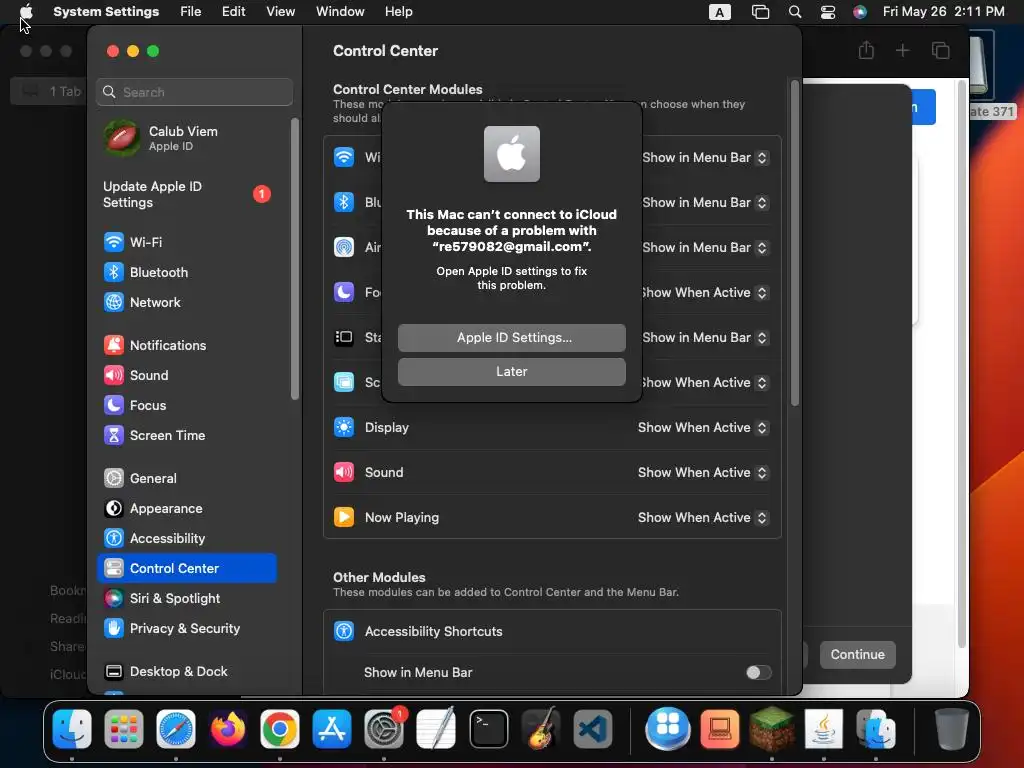
Task: Click Control Center pane scrollbar
Action: coord(794,243)
